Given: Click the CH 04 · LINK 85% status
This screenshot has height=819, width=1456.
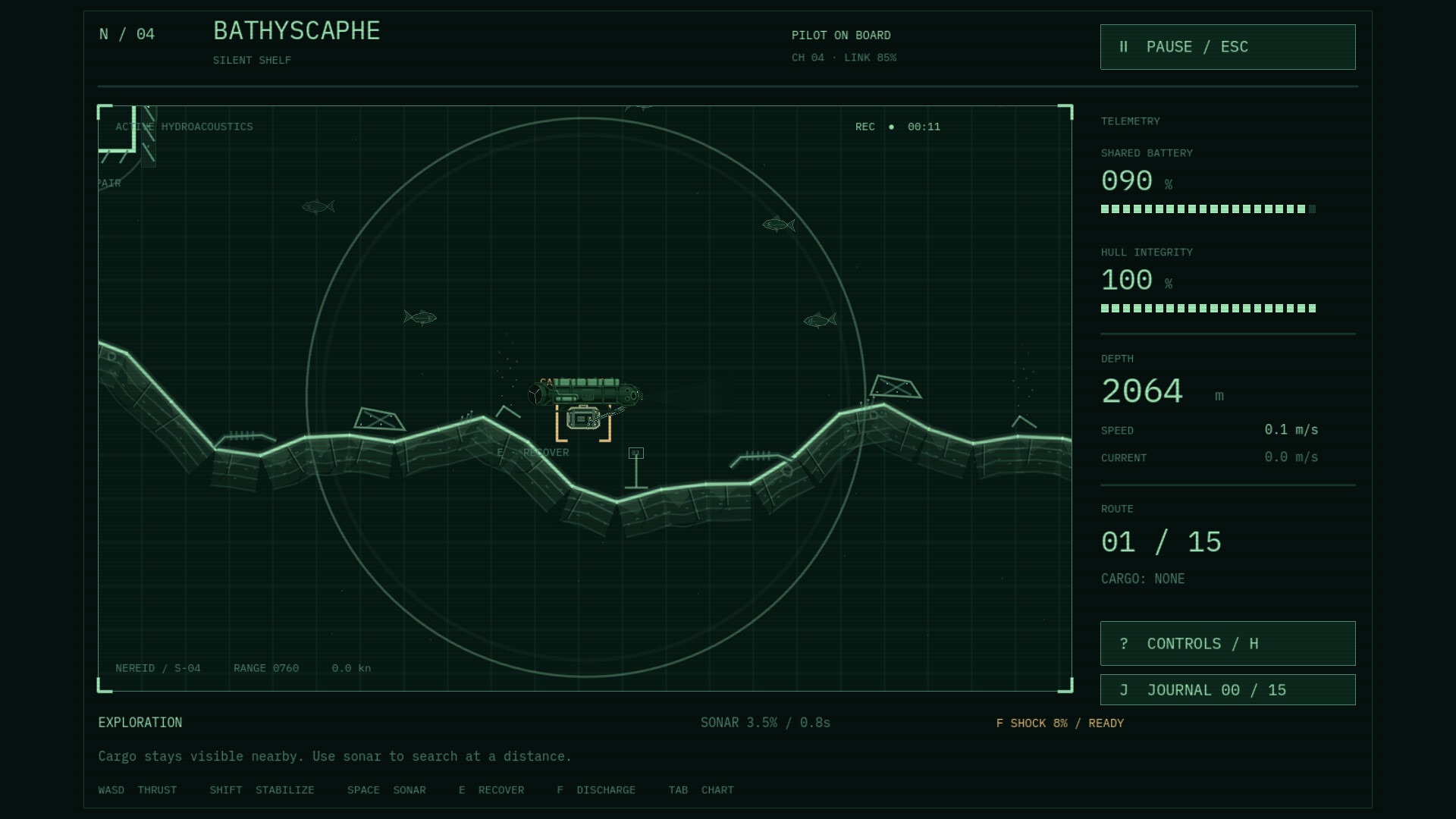Looking at the screenshot, I should pyautogui.click(x=844, y=58).
